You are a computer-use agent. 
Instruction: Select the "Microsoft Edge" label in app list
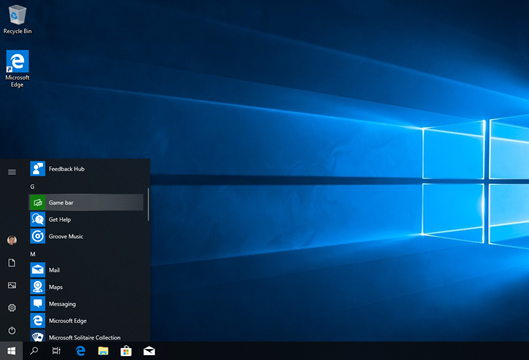68,321
